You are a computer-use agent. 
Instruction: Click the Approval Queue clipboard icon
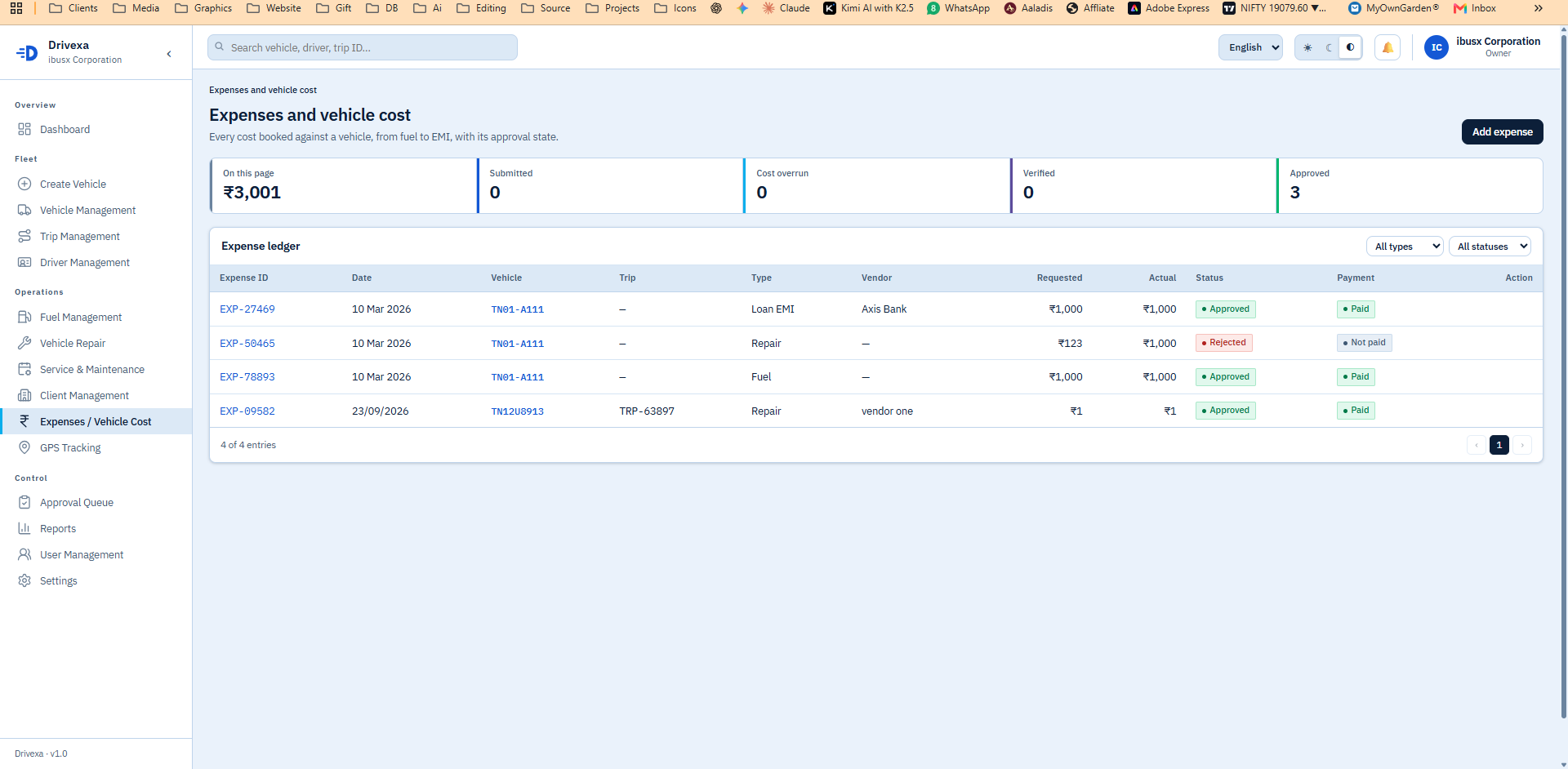[x=24, y=502]
